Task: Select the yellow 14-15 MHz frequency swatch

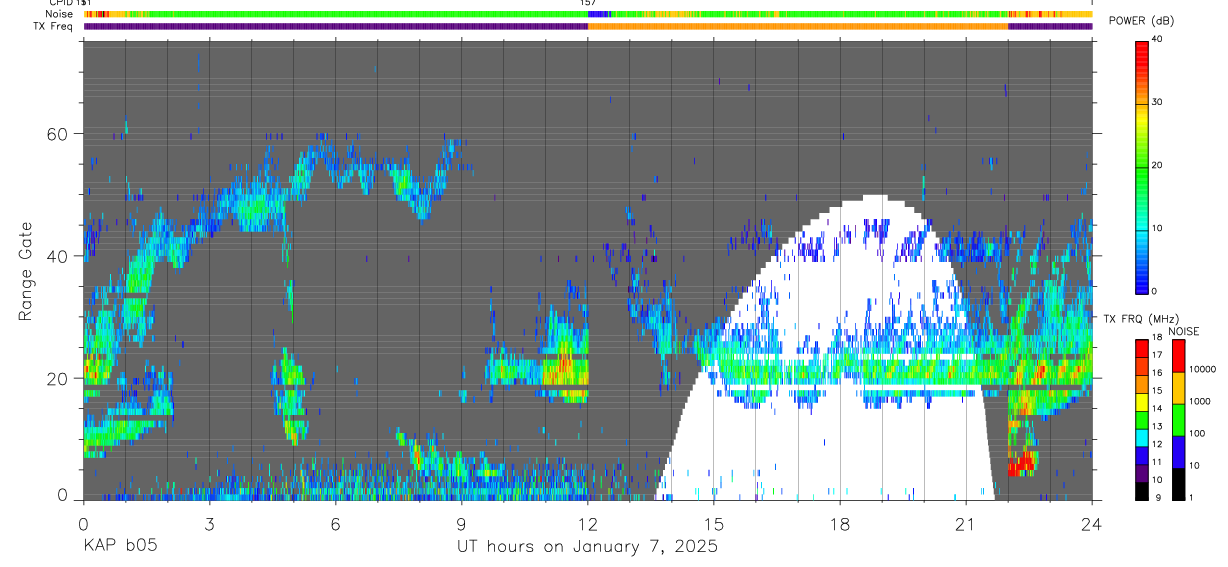Action: [1141, 402]
